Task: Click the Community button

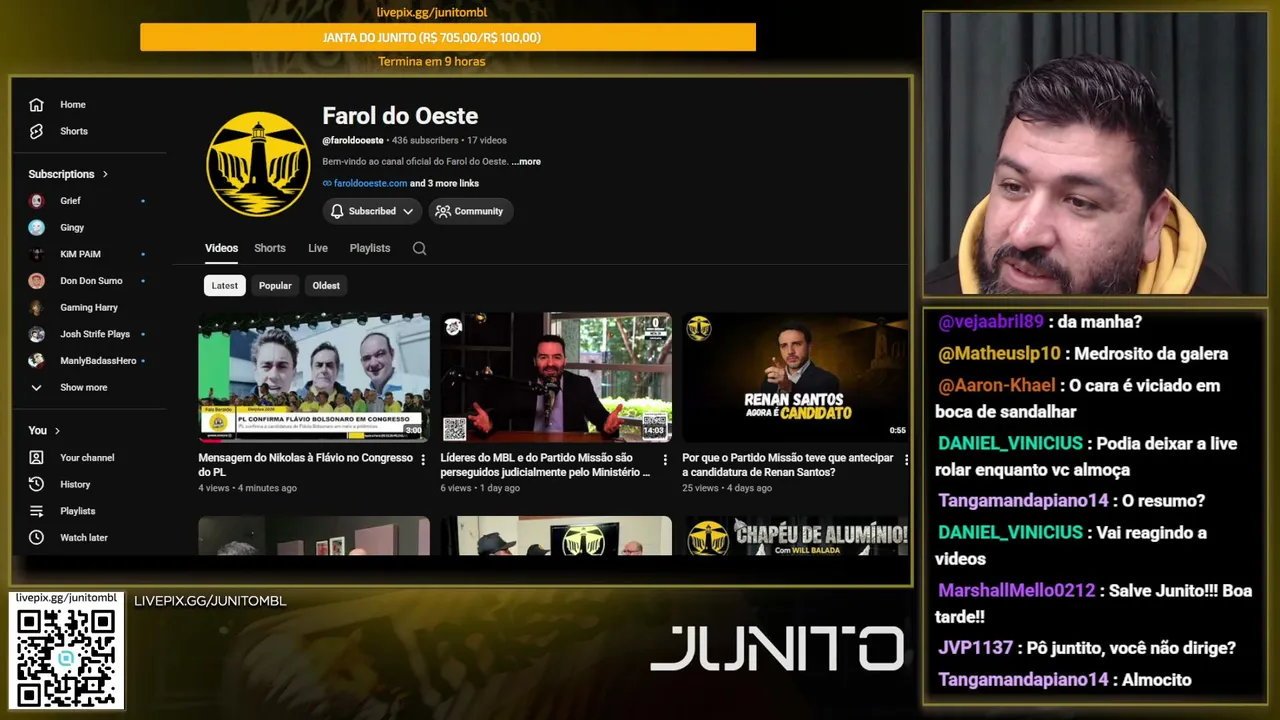Action: tap(471, 211)
